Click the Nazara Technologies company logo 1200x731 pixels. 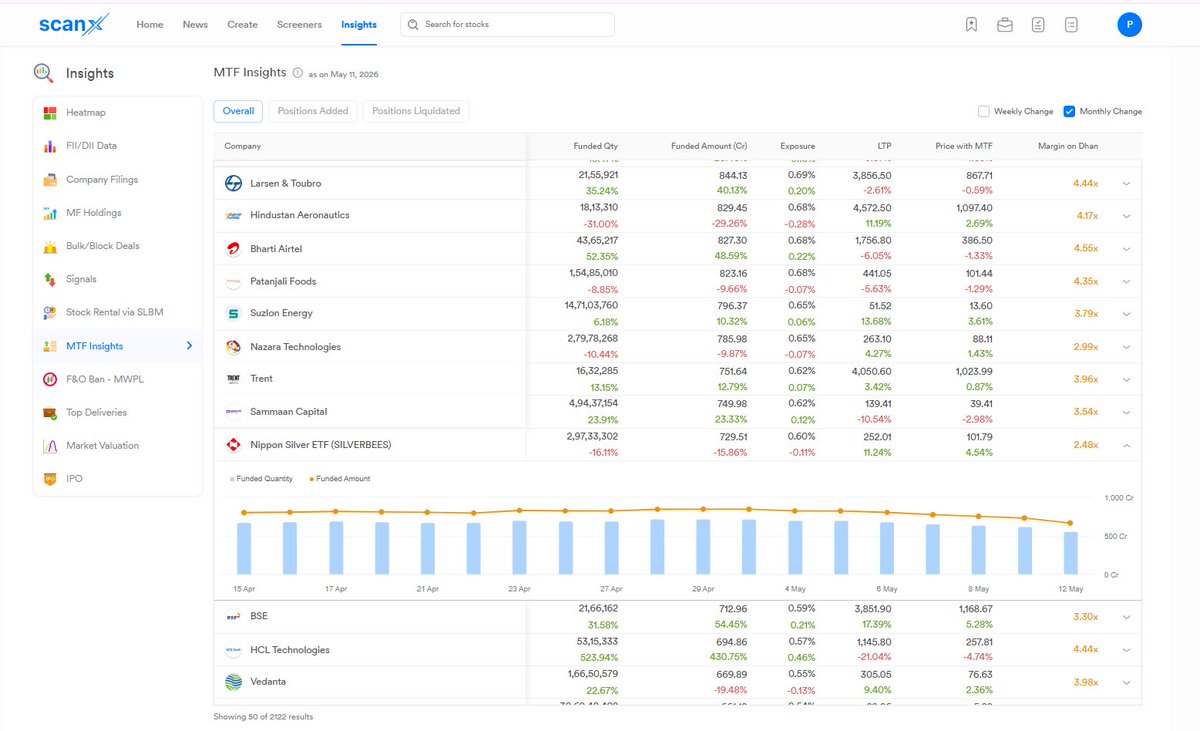pyautogui.click(x=233, y=347)
